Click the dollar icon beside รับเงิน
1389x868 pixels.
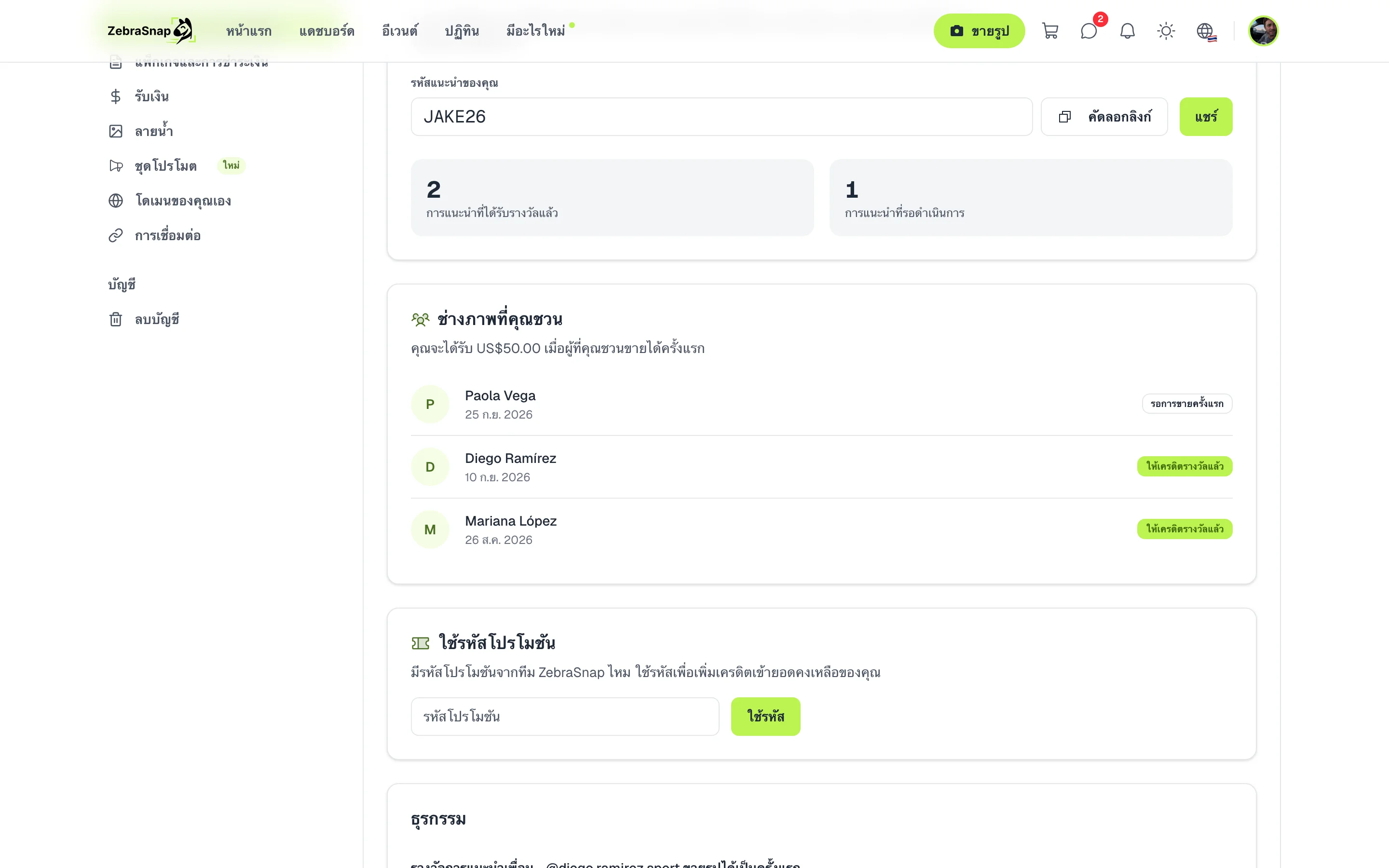point(115,96)
